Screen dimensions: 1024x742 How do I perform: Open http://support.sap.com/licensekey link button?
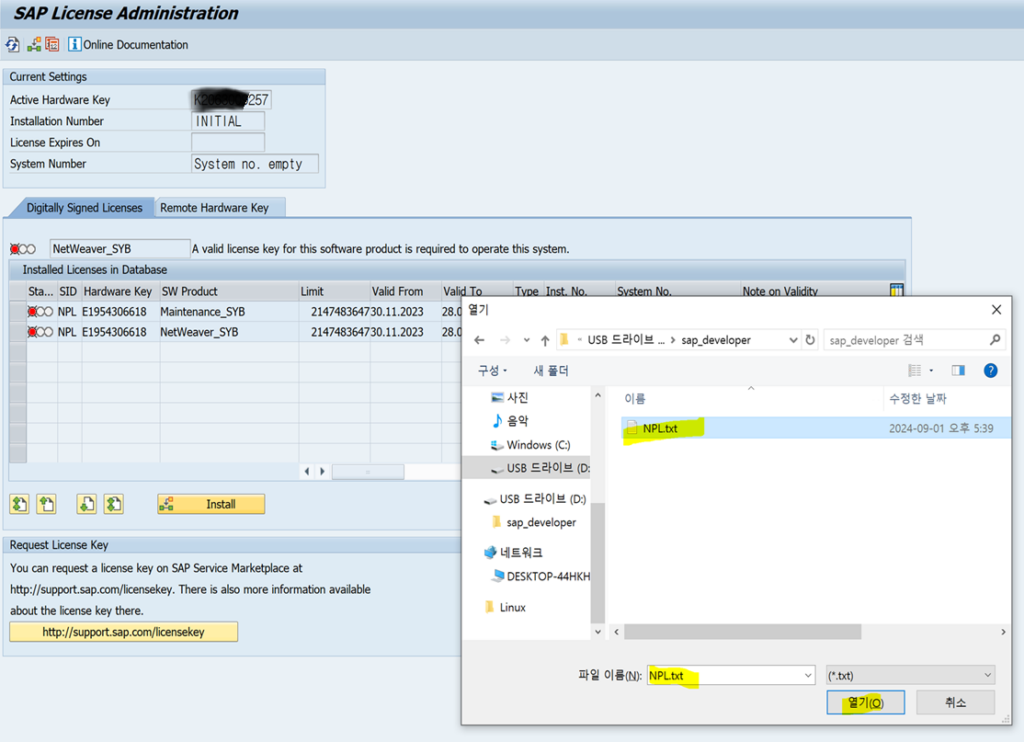pyautogui.click(x=123, y=632)
